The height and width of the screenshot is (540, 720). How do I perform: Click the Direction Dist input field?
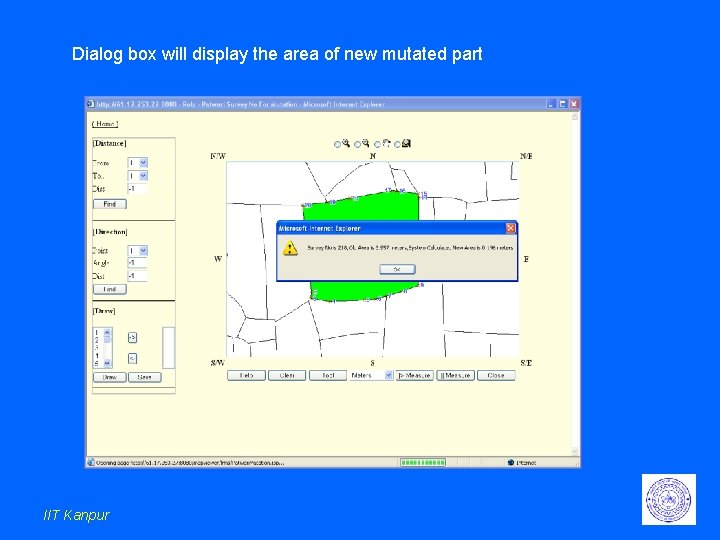(138, 276)
